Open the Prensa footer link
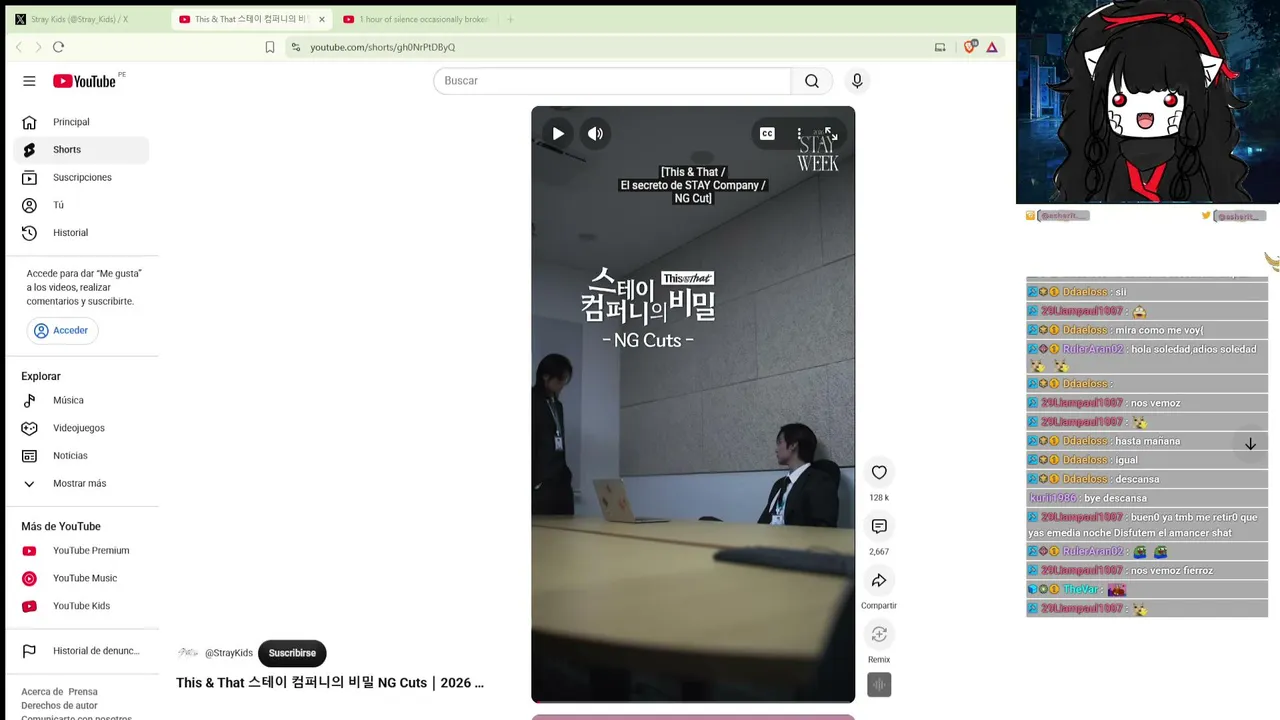 pos(83,692)
